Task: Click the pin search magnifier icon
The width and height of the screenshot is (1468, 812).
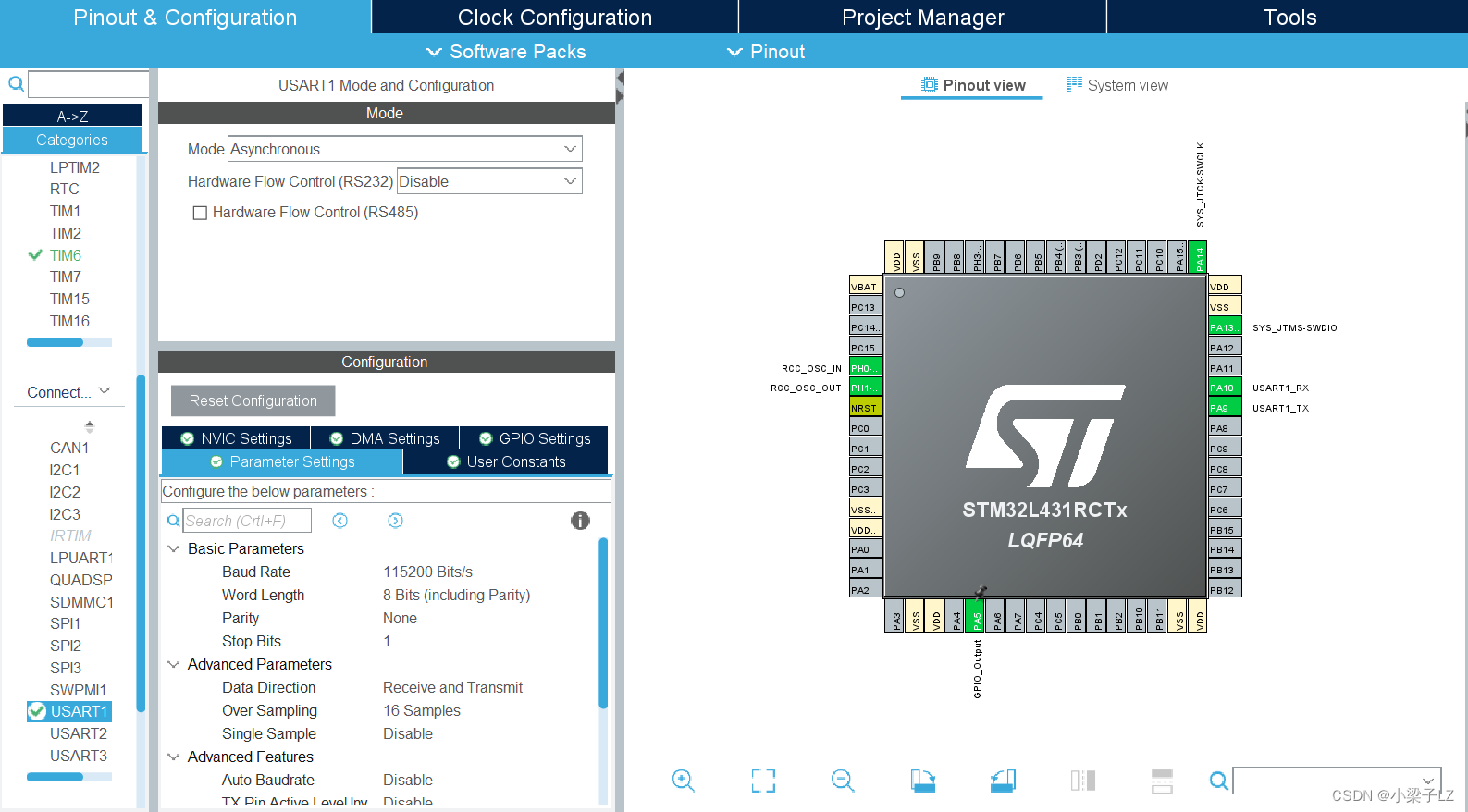Action: tap(1219, 781)
